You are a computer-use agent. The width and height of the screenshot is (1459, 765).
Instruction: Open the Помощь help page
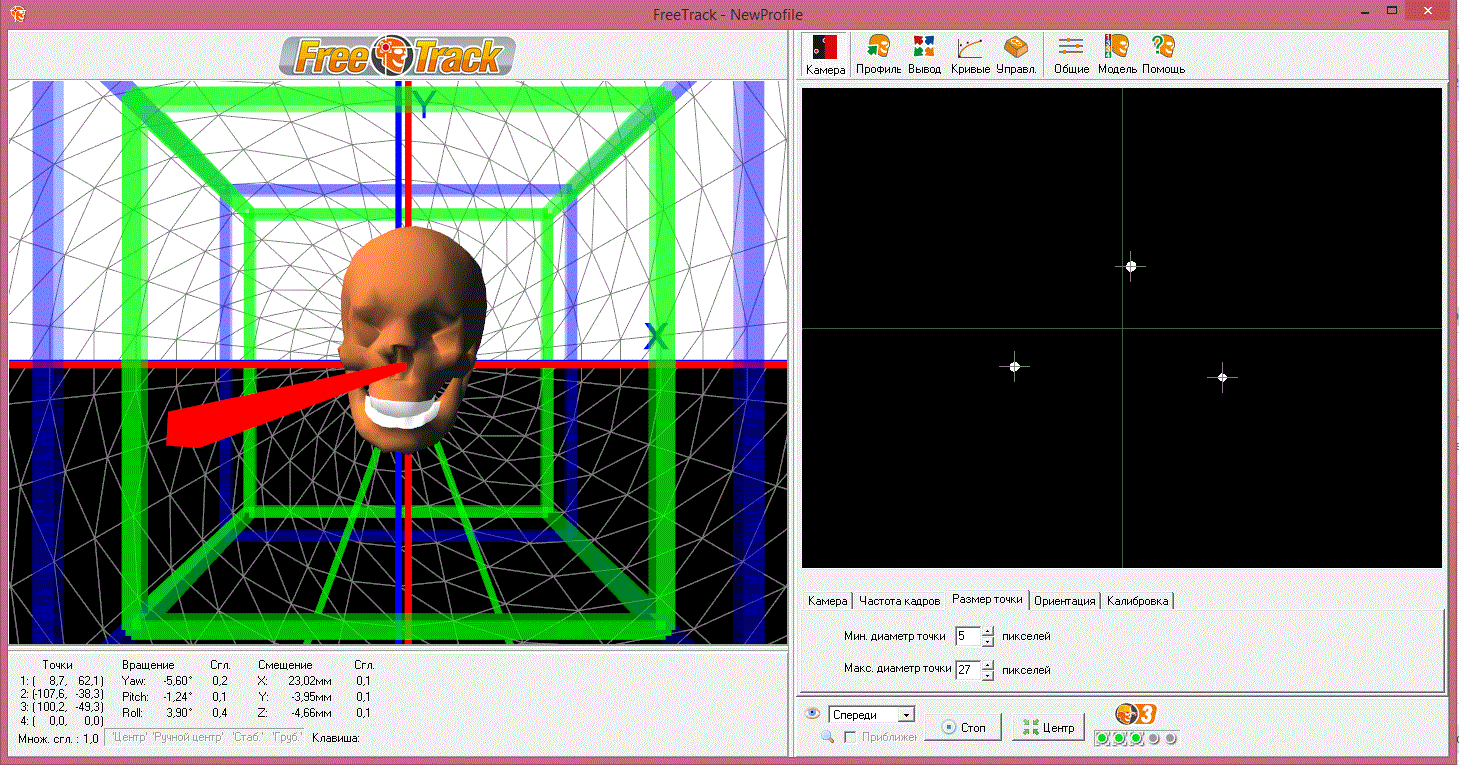click(1163, 55)
